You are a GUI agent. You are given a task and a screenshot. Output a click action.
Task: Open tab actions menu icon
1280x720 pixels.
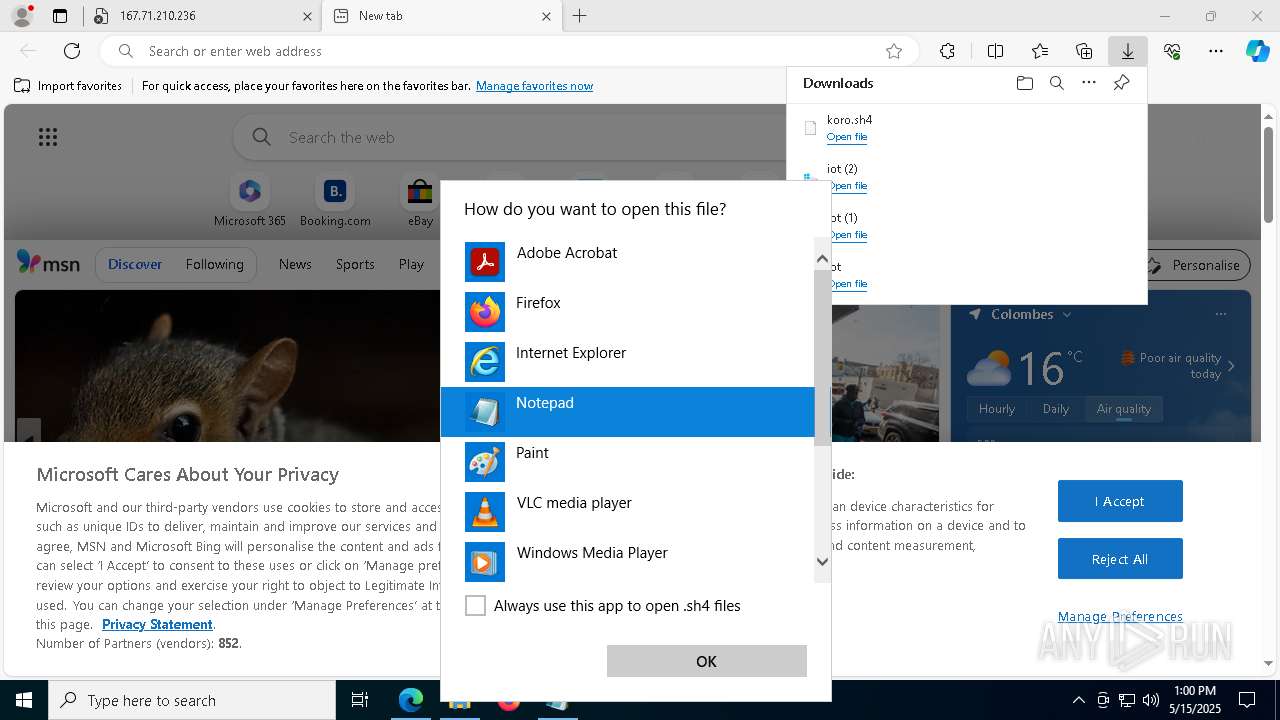click(60, 16)
